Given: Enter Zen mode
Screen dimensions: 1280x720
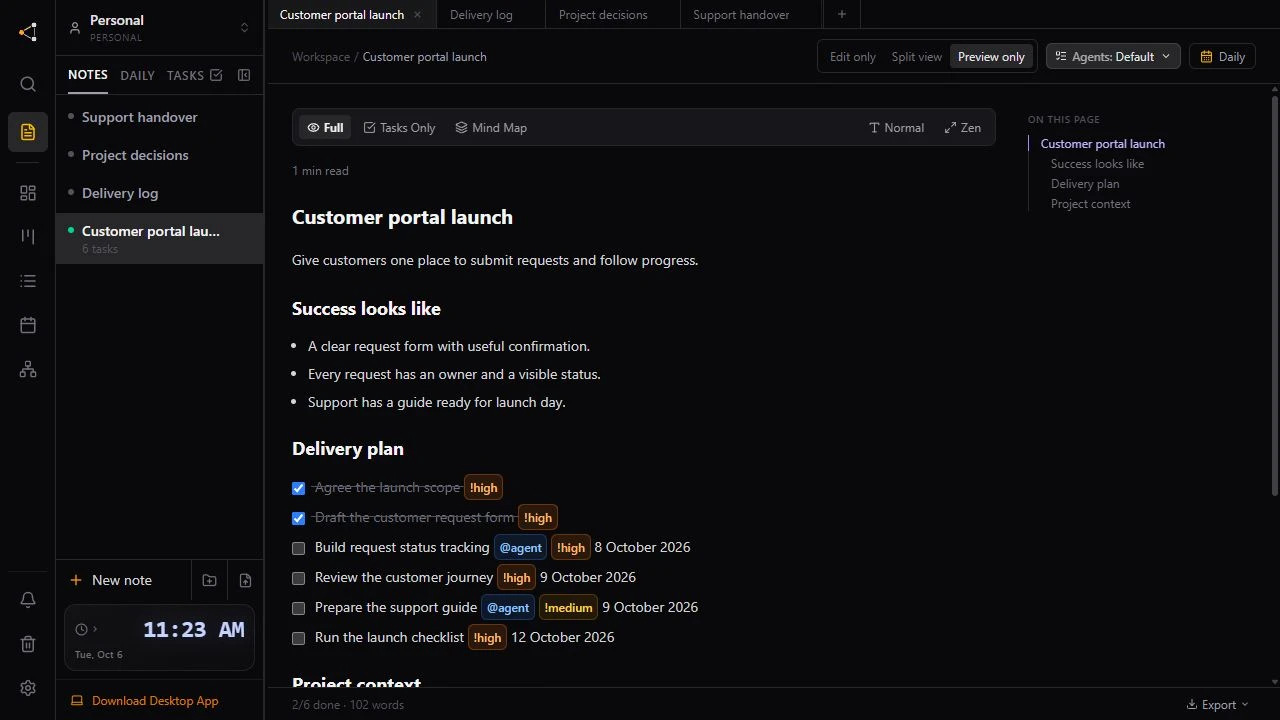Looking at the screenshot, I should [962, 128].
